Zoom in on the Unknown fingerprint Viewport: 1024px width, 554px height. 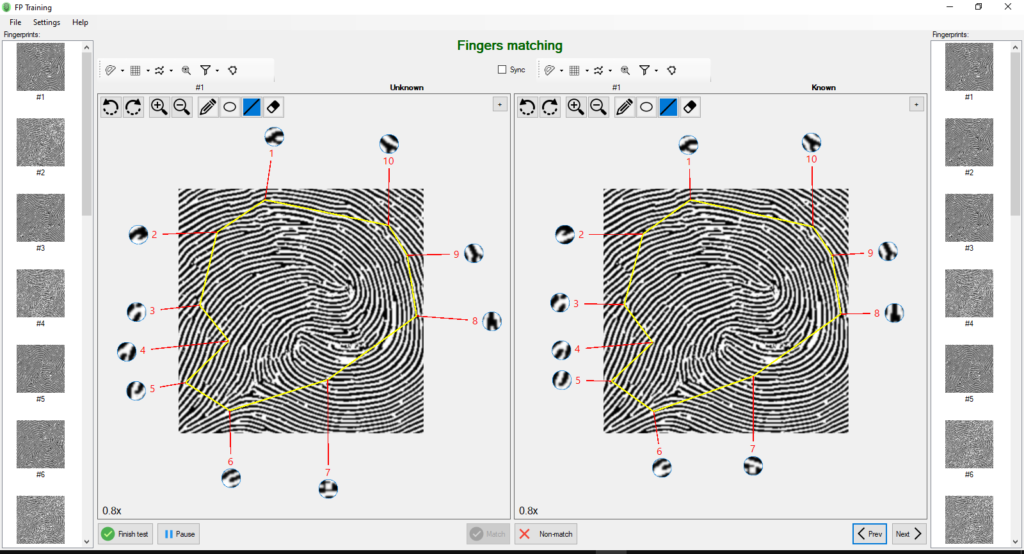[x=159, y=107]
